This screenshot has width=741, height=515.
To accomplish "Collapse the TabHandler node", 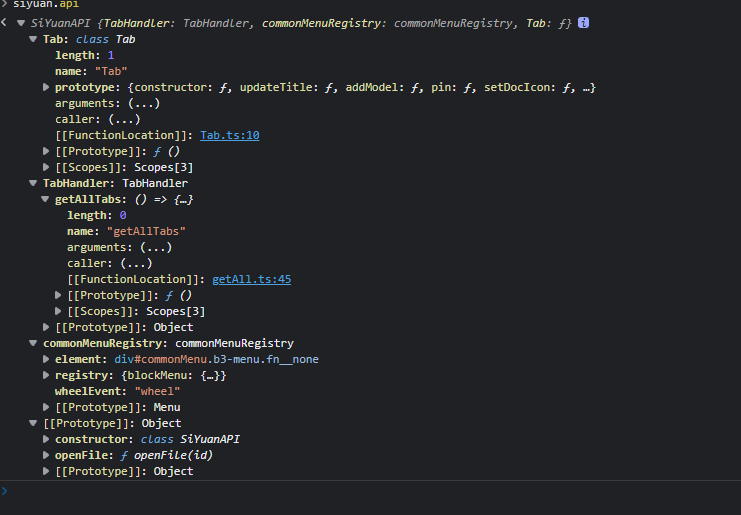I will [x=33, y=183].
